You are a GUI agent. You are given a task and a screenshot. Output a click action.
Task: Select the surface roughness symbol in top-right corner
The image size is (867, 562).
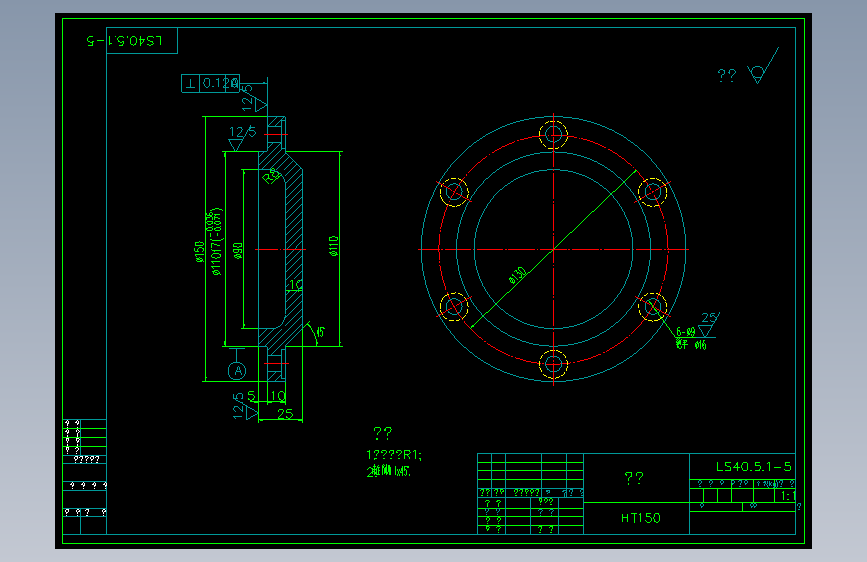tap(763, 66)
